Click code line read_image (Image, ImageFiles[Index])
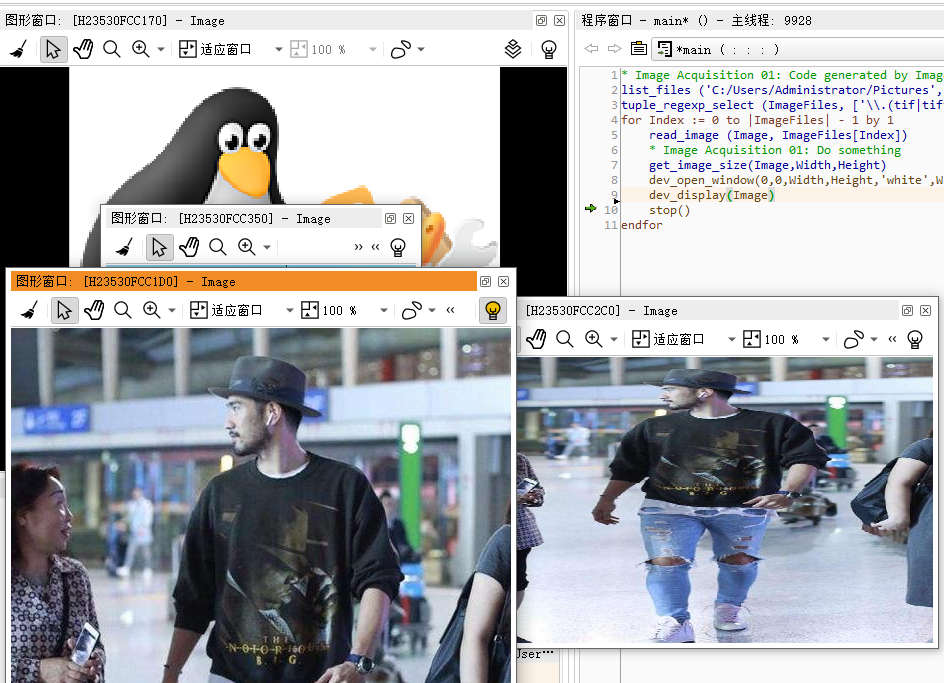This screenshot has width=944, height=683. 778,135
